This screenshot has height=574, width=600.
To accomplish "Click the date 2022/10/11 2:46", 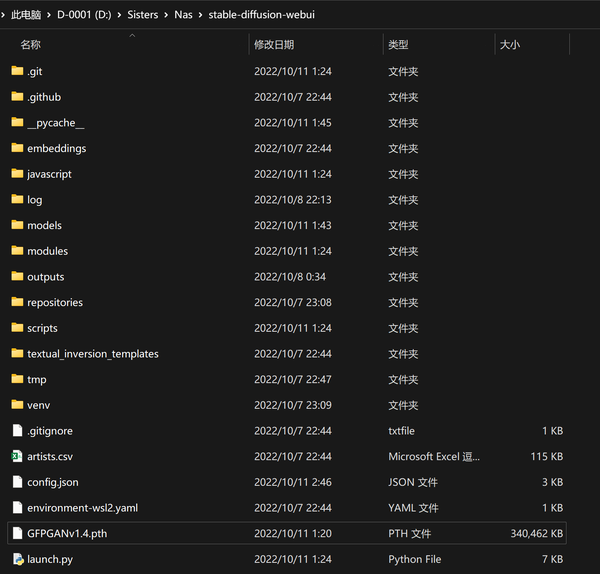I will (x=293, y=482).
